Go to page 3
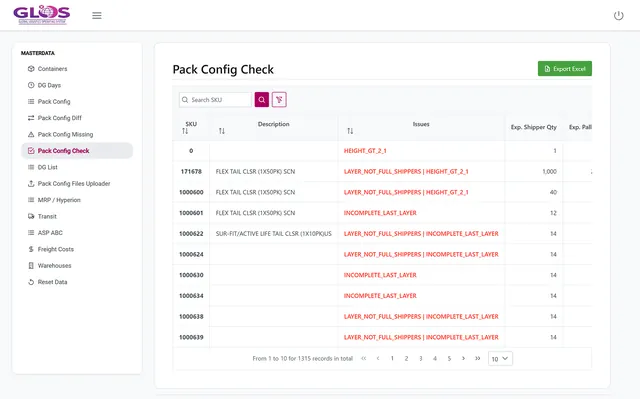 click(x=420, y=358)
